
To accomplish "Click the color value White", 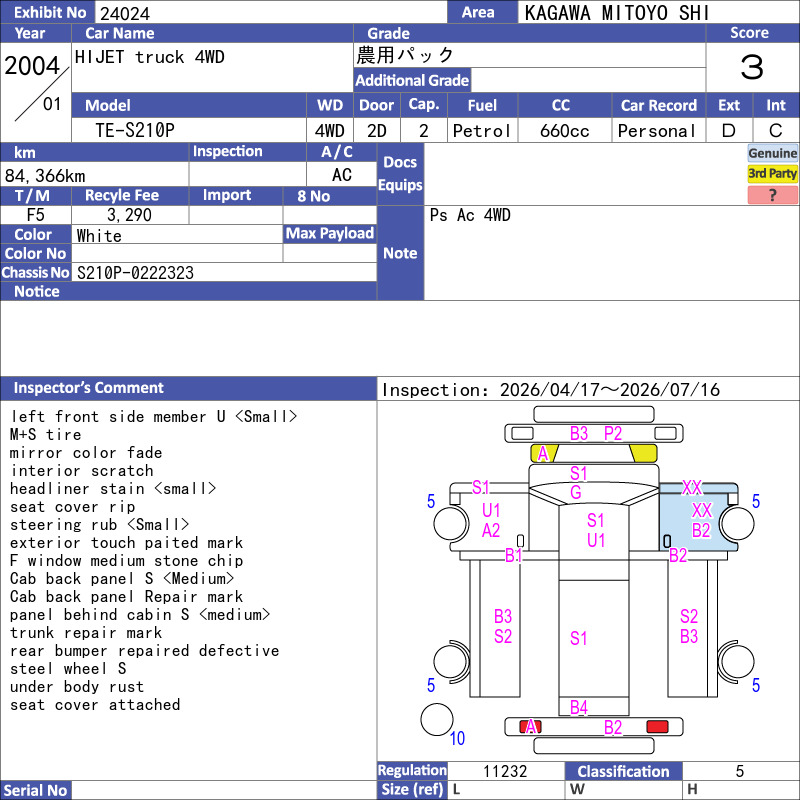I will coord(99,236).
